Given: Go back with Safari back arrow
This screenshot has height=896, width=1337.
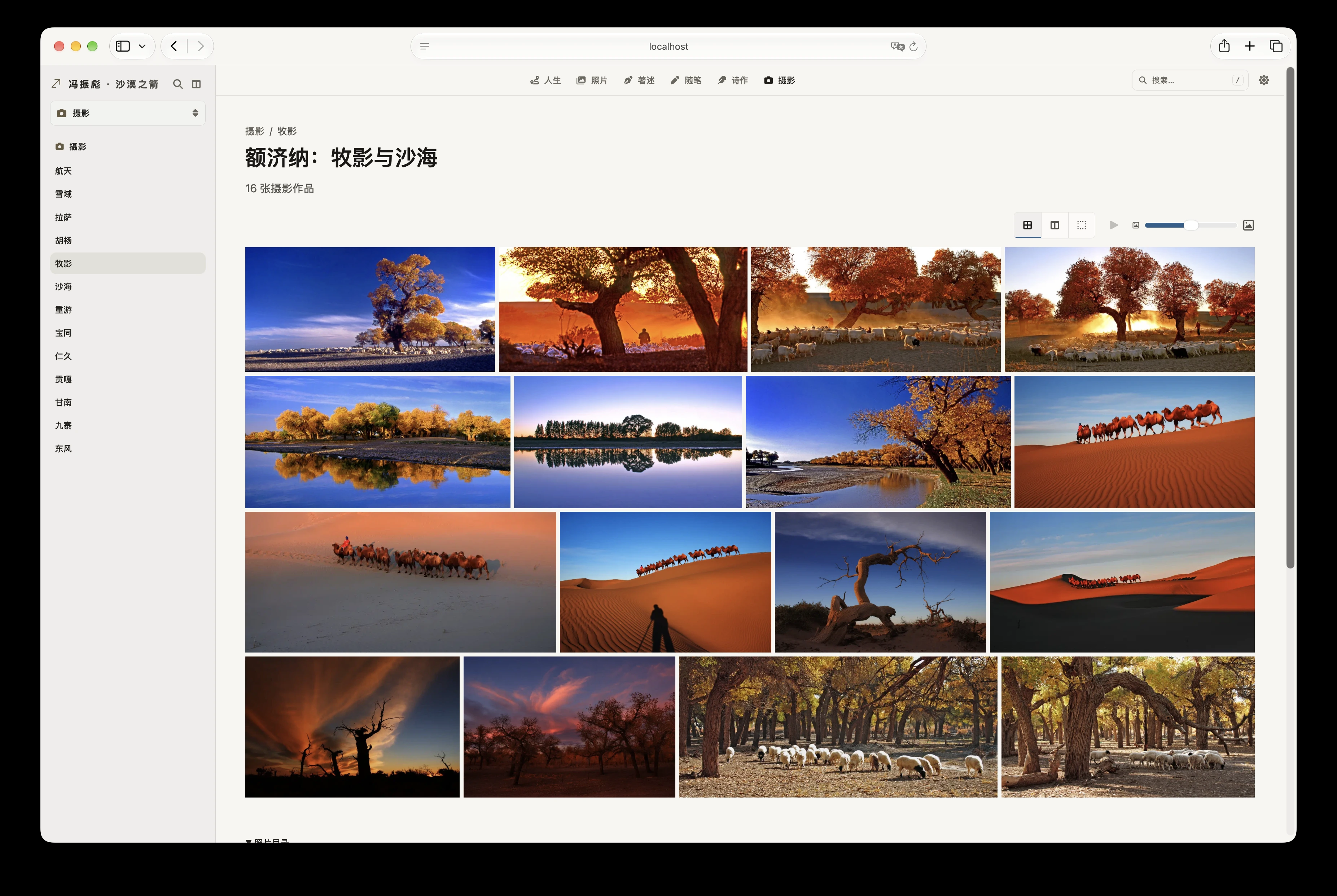Looking at the screenshot, I should tap(174, 46).
